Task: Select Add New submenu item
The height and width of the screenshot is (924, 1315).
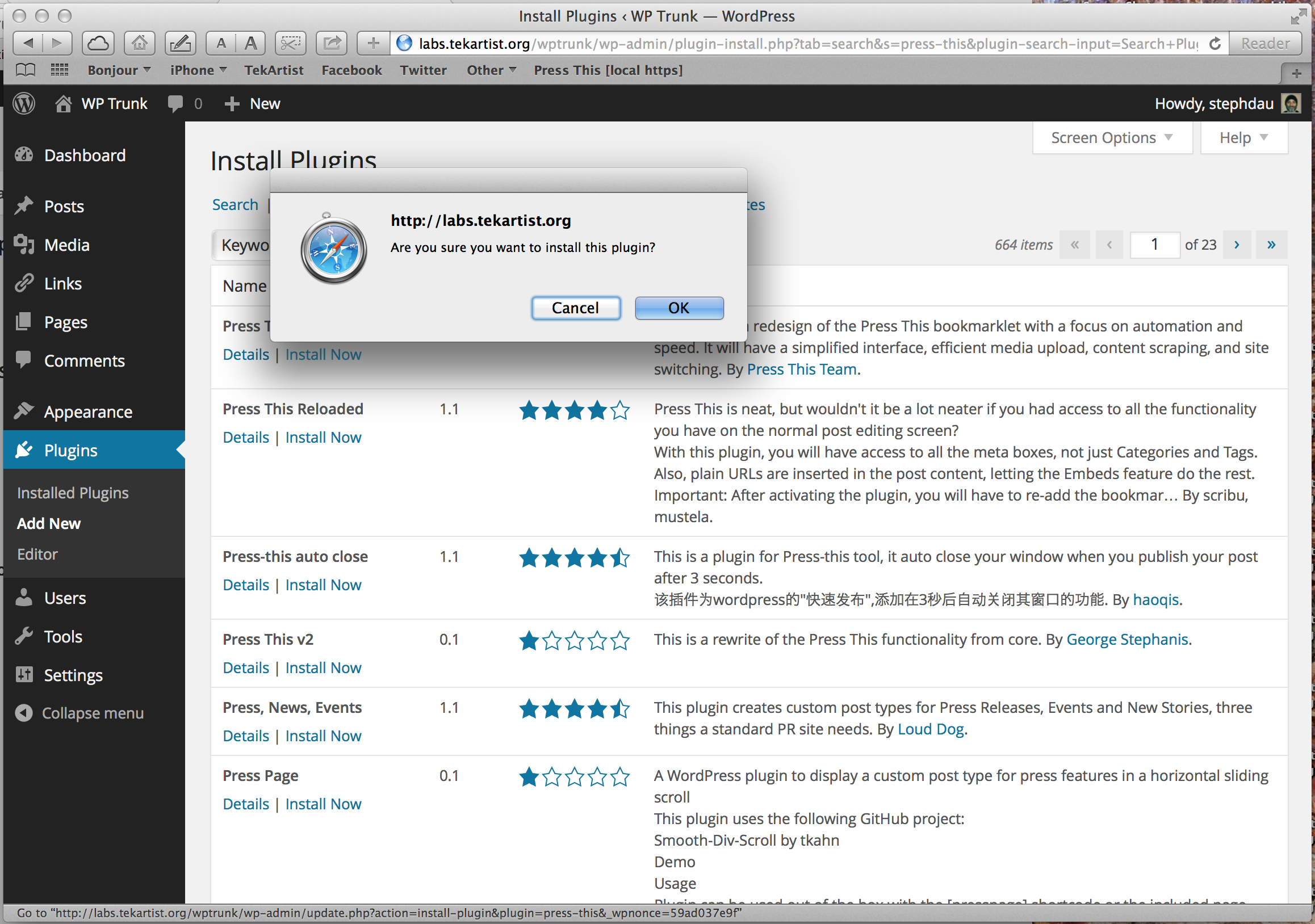Action: [x=49, y=523]
